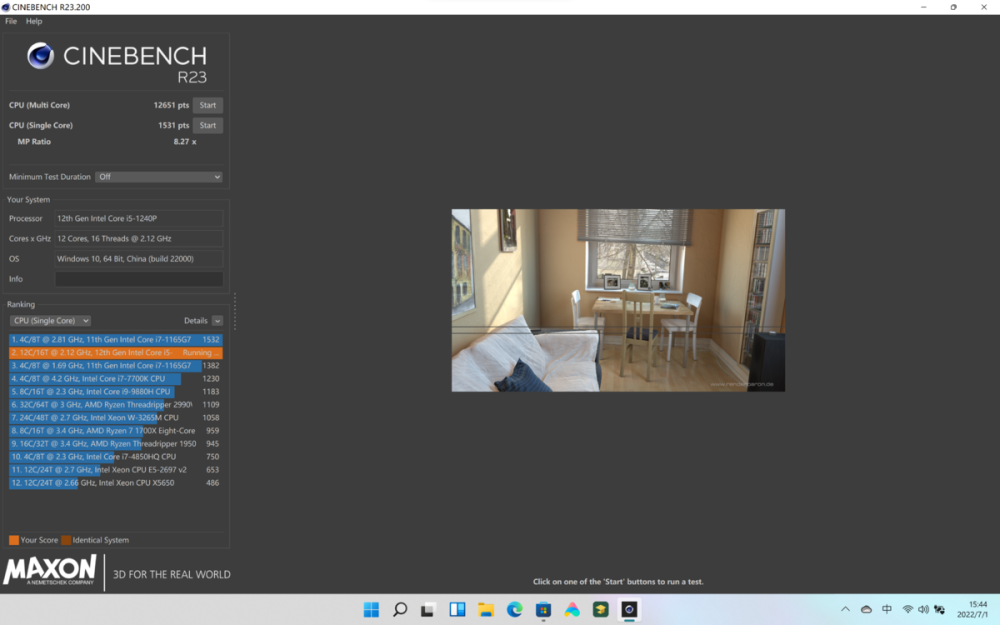The image size is (1000, 625).
Task: Click the Cinebench sphere logo icon
Action: pyautogui.click(x=40, y=55)
